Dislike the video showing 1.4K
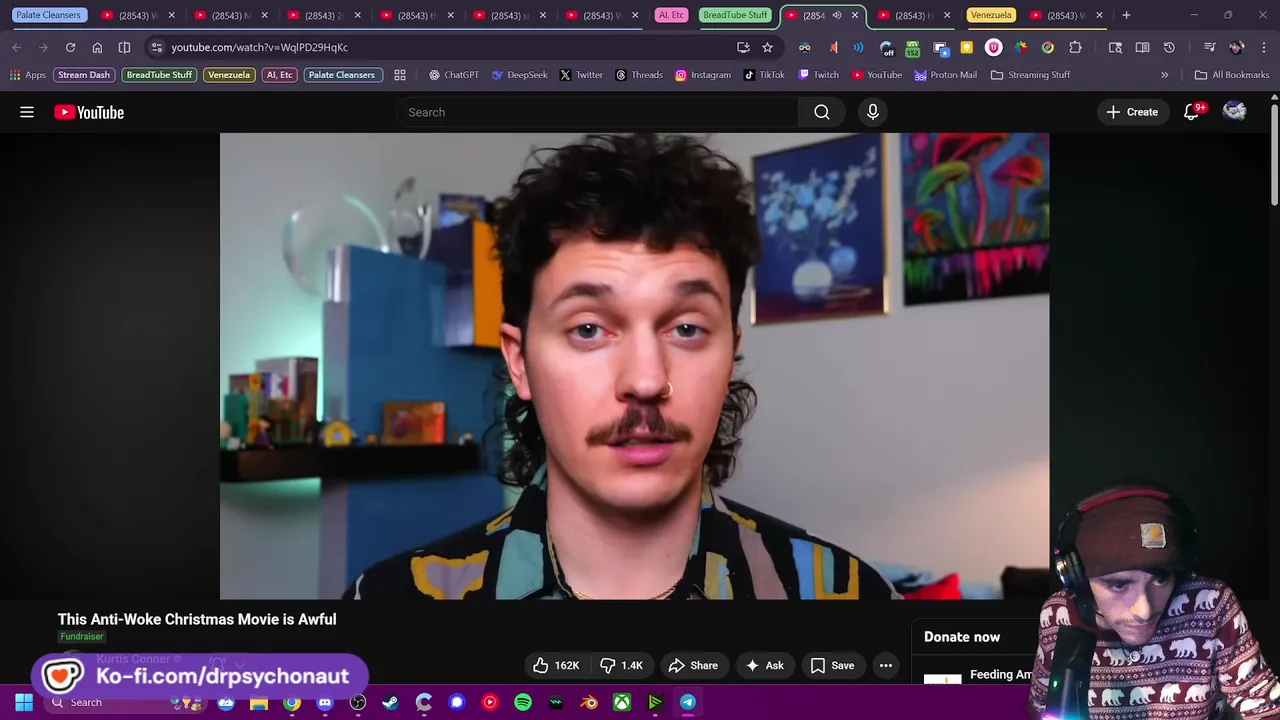This screenshot has width=1280, height=720. coord(622,665)
